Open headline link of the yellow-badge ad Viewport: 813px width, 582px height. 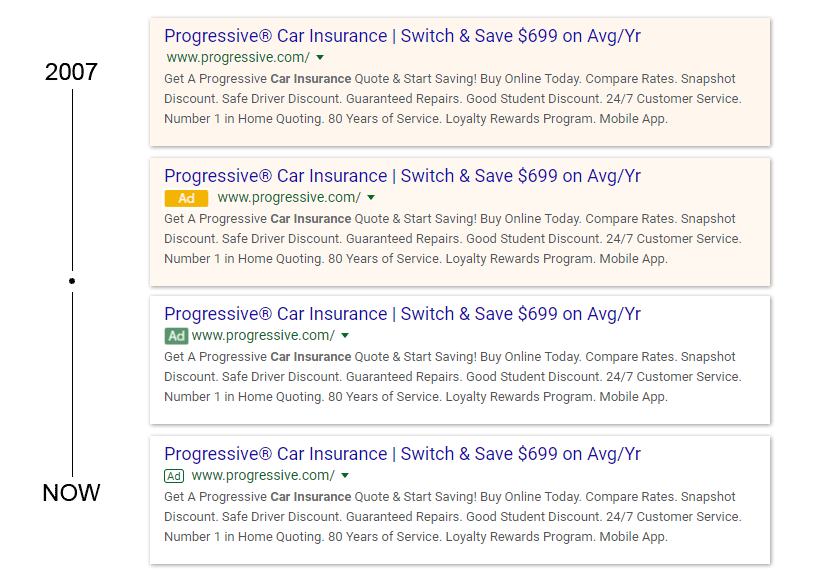click(x=402, y=176)
